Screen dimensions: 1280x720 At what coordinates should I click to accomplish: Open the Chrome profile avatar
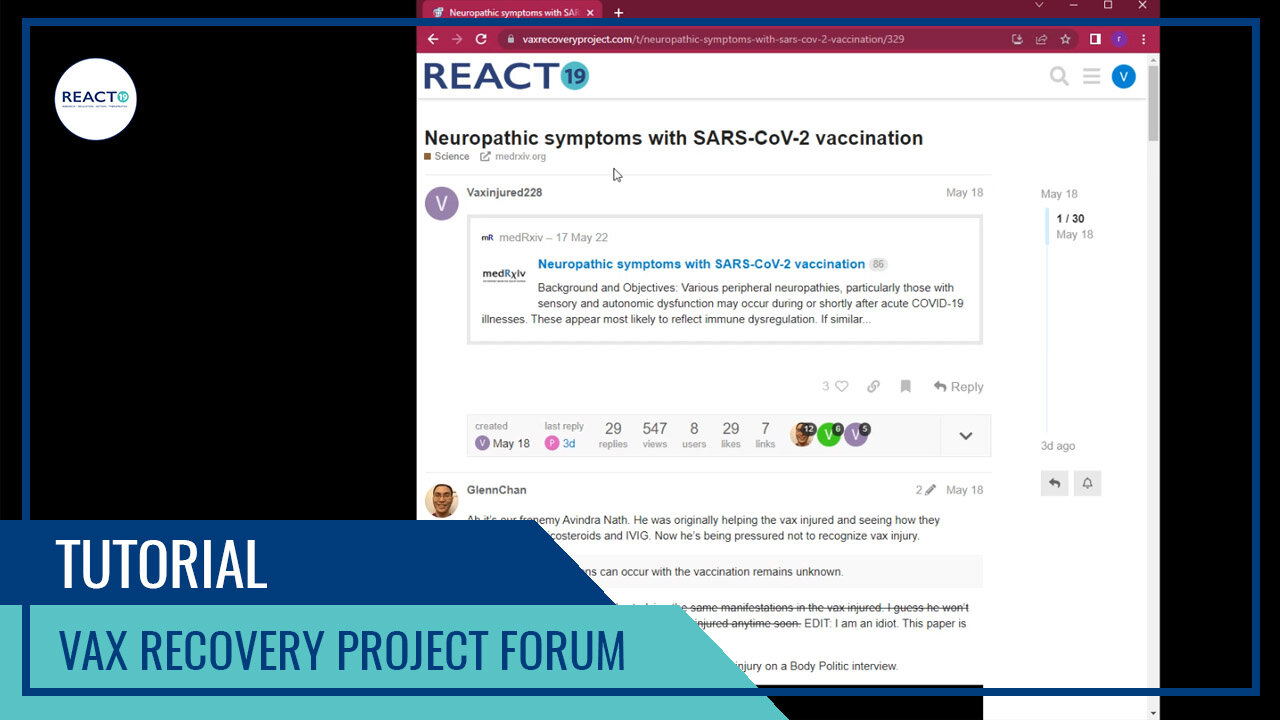point(1119,39)
